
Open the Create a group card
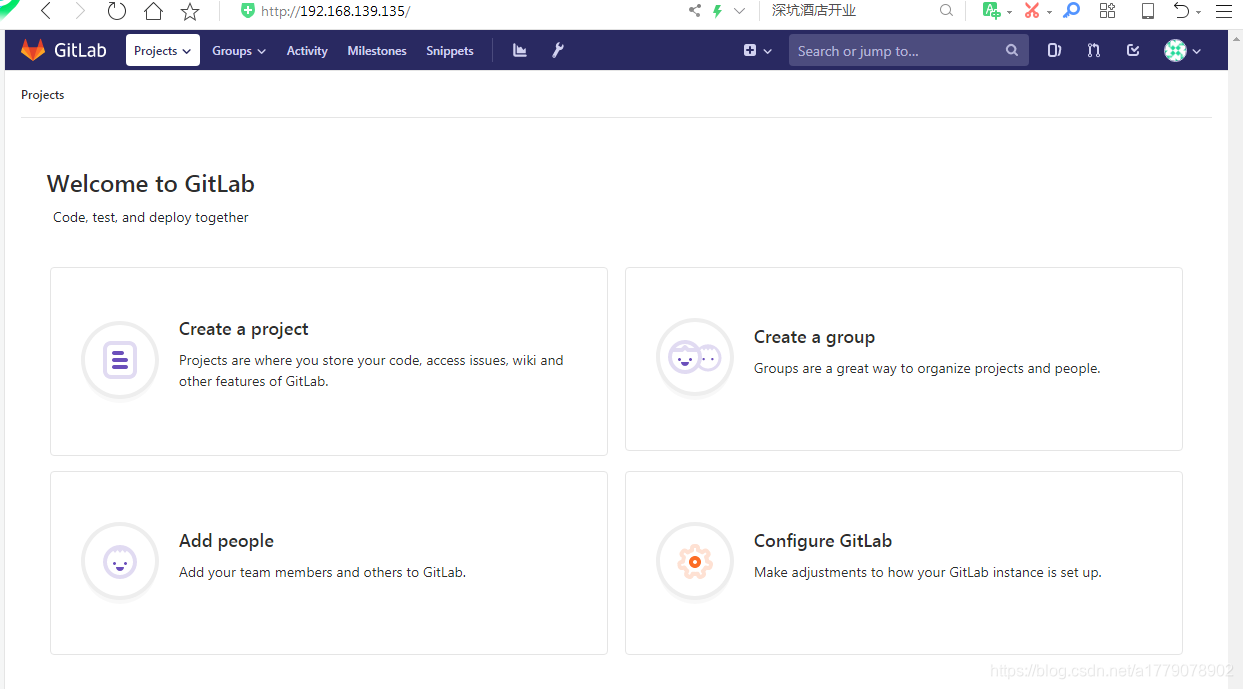[904, 359]
